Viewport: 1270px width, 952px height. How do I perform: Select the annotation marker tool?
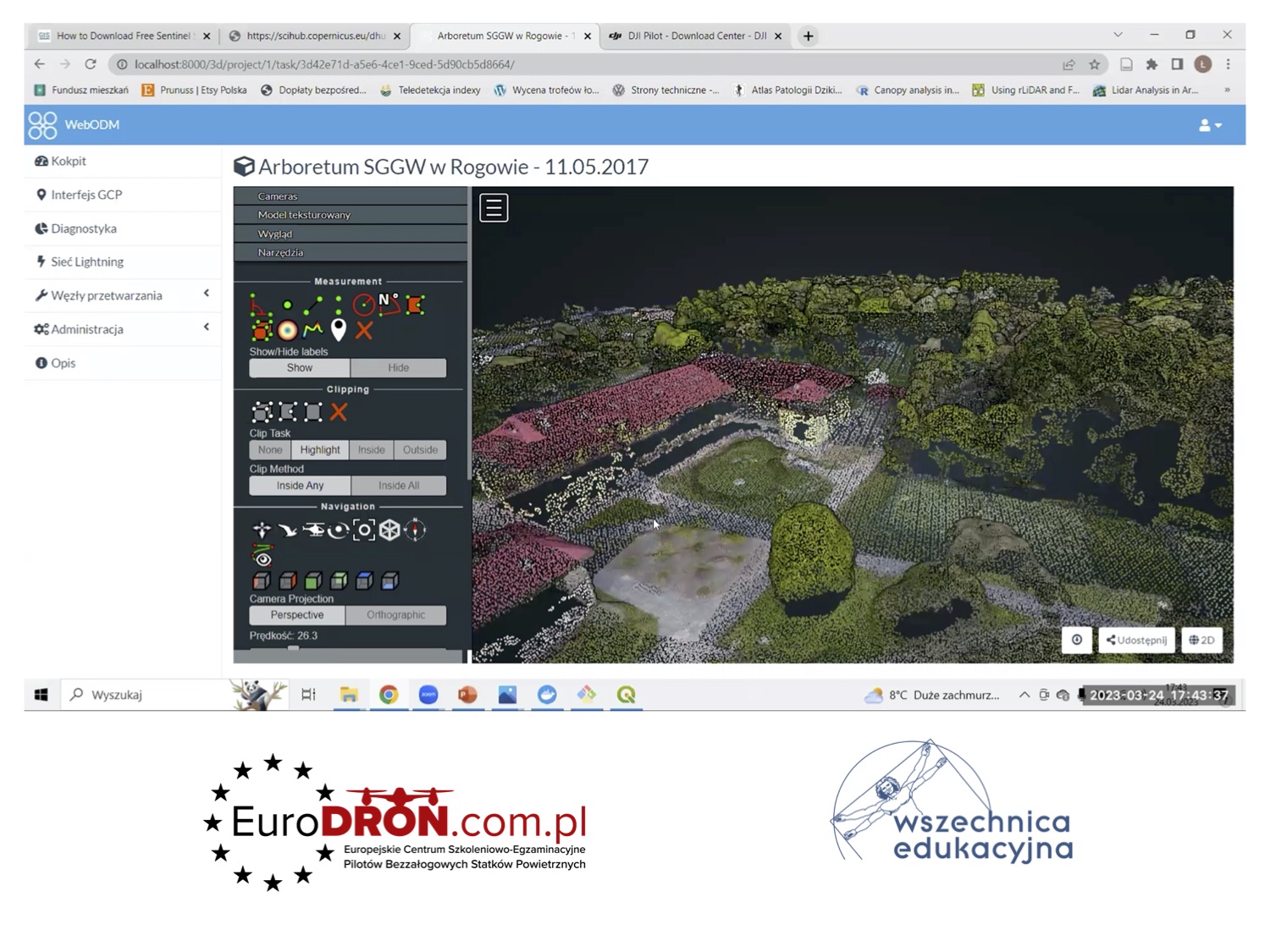tap(338, 330)
